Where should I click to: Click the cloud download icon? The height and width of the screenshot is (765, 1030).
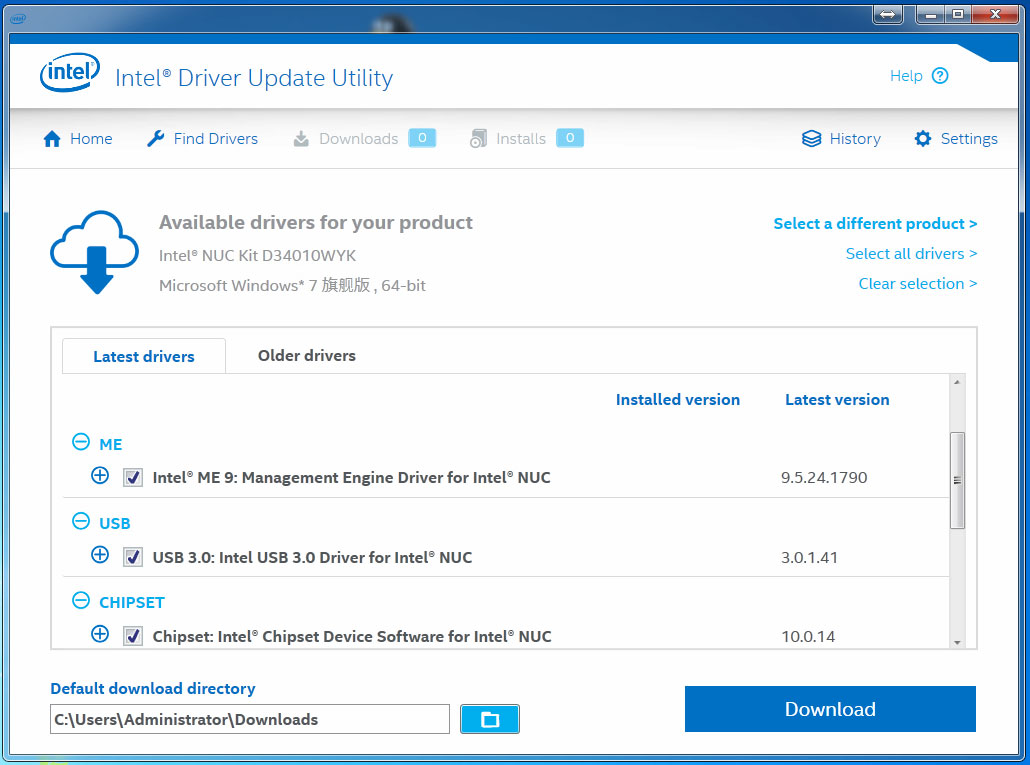tap(95, 252)
